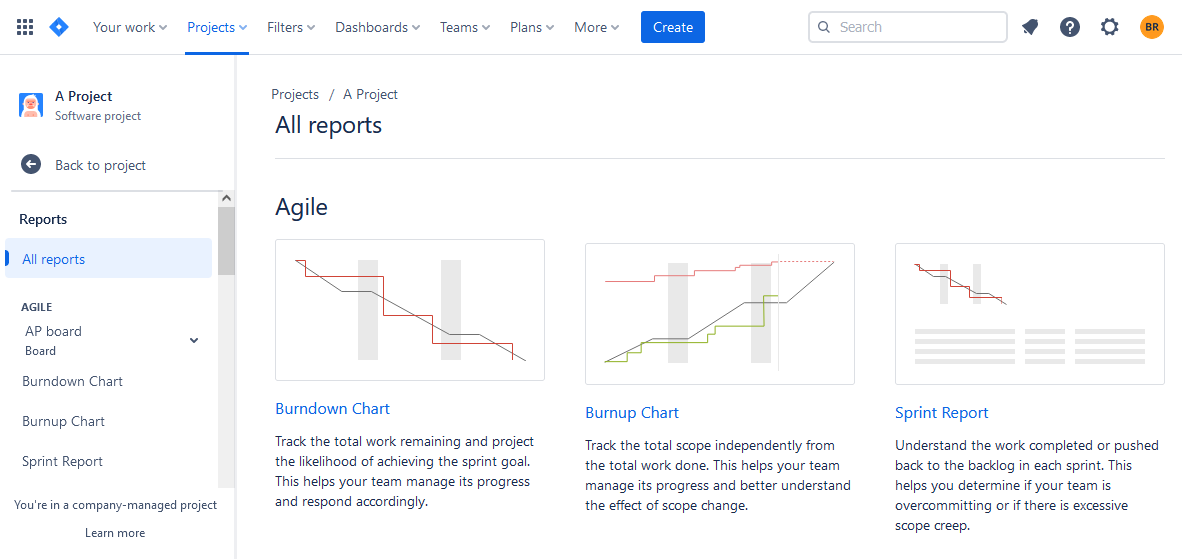Click the A Project breadcrumb link
This screenshot has width=1182, height=559.
(x=370, y=94)
